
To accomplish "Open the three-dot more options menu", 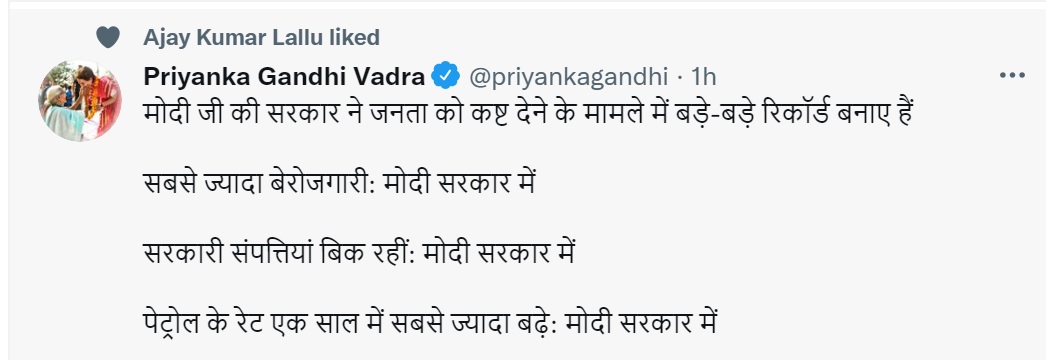I will [1011, 76].
